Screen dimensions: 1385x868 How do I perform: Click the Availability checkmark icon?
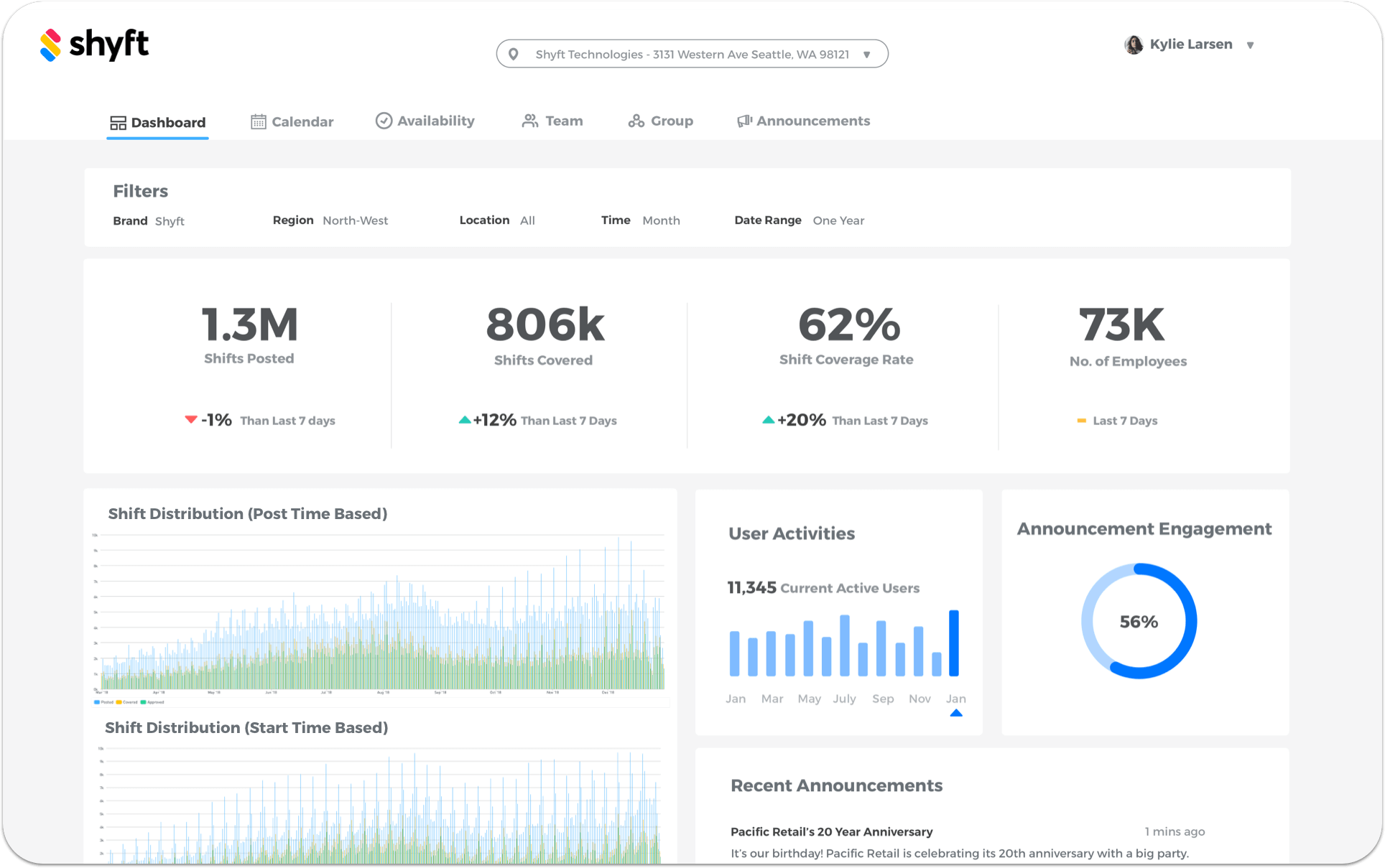point(384,121)
